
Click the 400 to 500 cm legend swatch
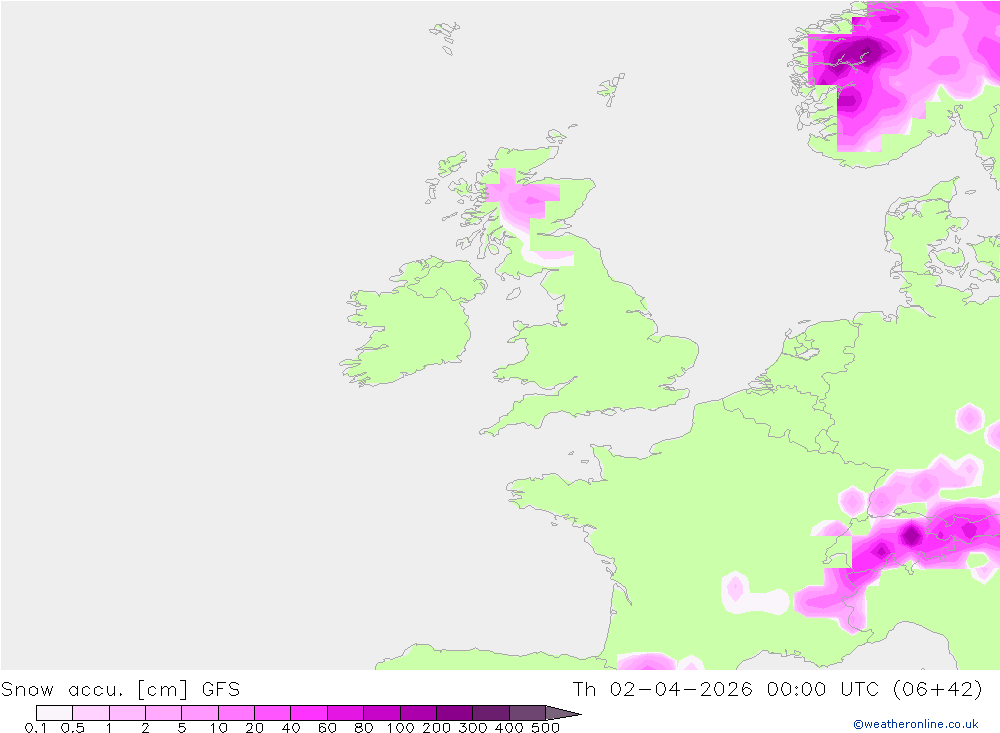(x=527, y=713)
